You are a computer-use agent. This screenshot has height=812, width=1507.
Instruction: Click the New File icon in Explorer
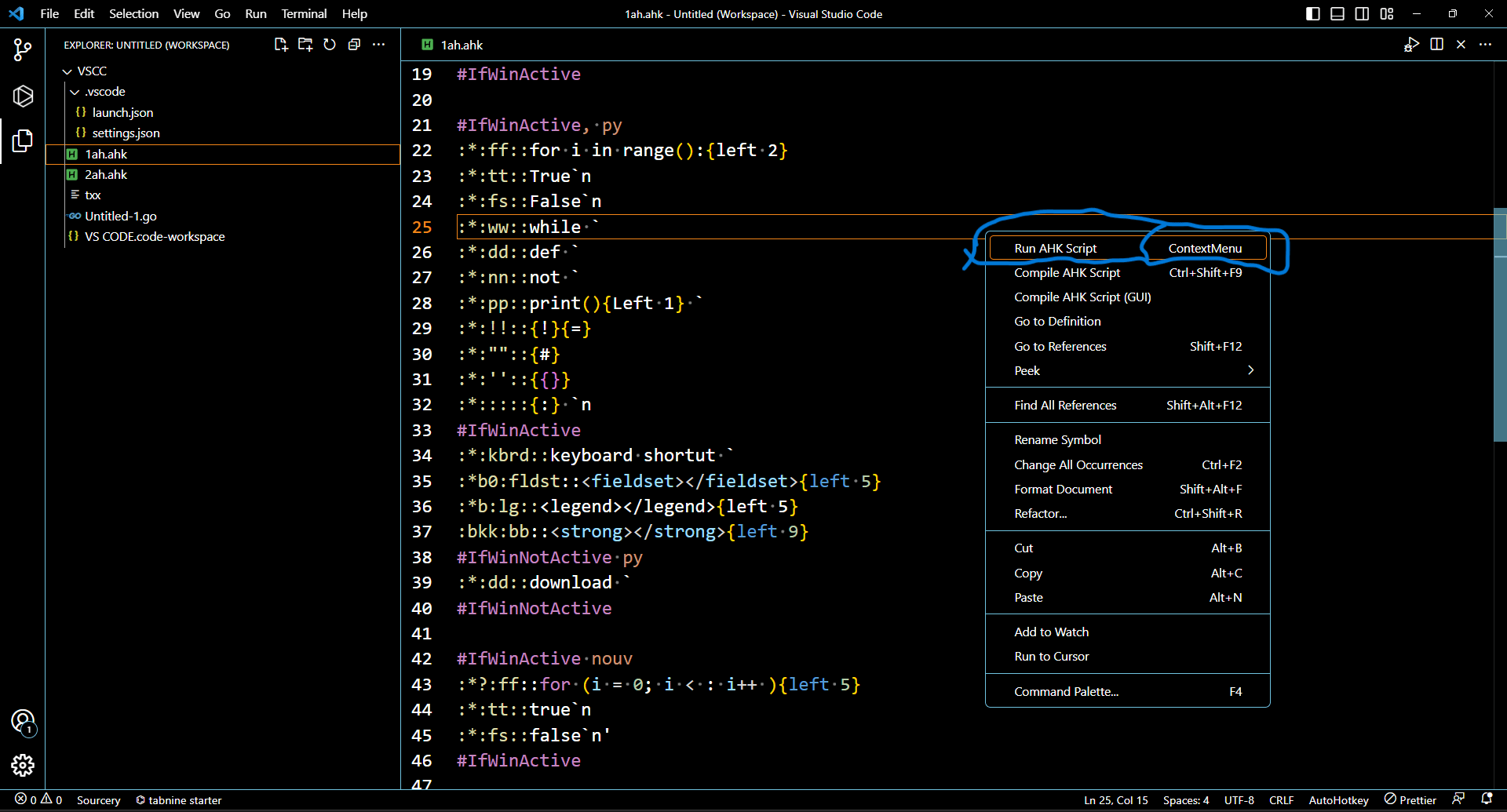(280, 45)
